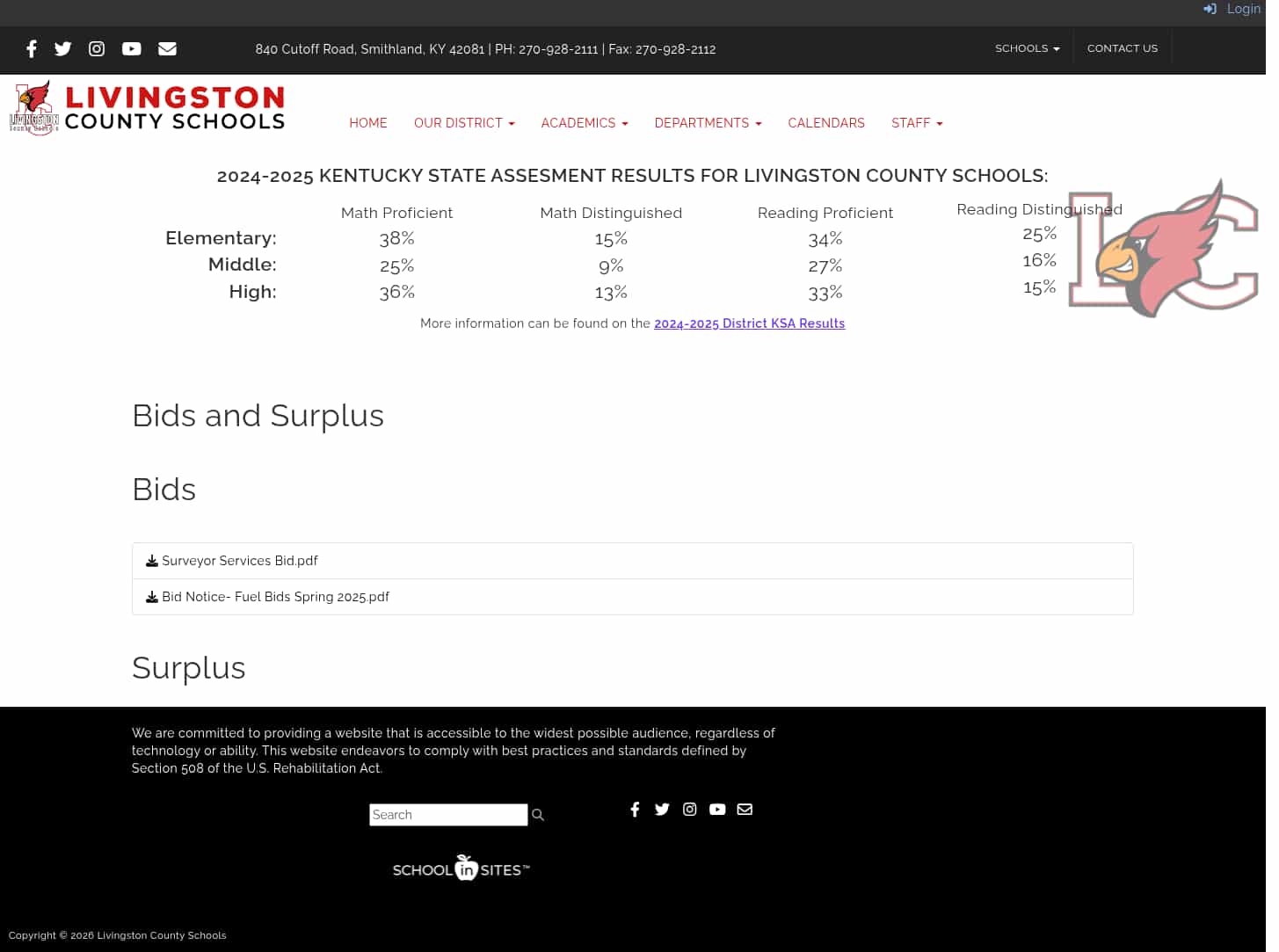Screen dimensions: 1279x952
Task: Go to the Home page
Action: pos(368,123)
